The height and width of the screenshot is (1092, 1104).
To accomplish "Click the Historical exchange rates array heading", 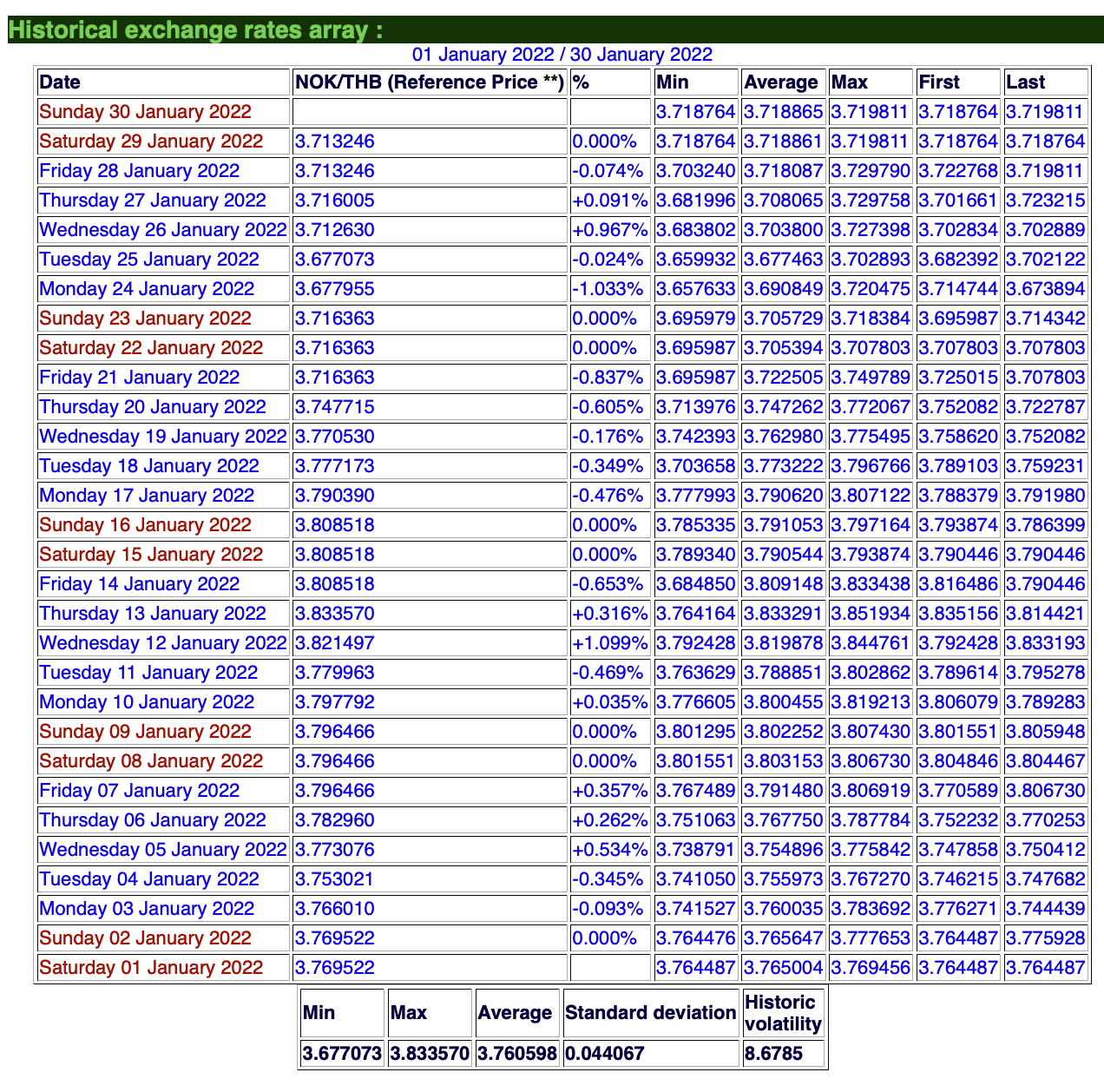I will 195,30.
